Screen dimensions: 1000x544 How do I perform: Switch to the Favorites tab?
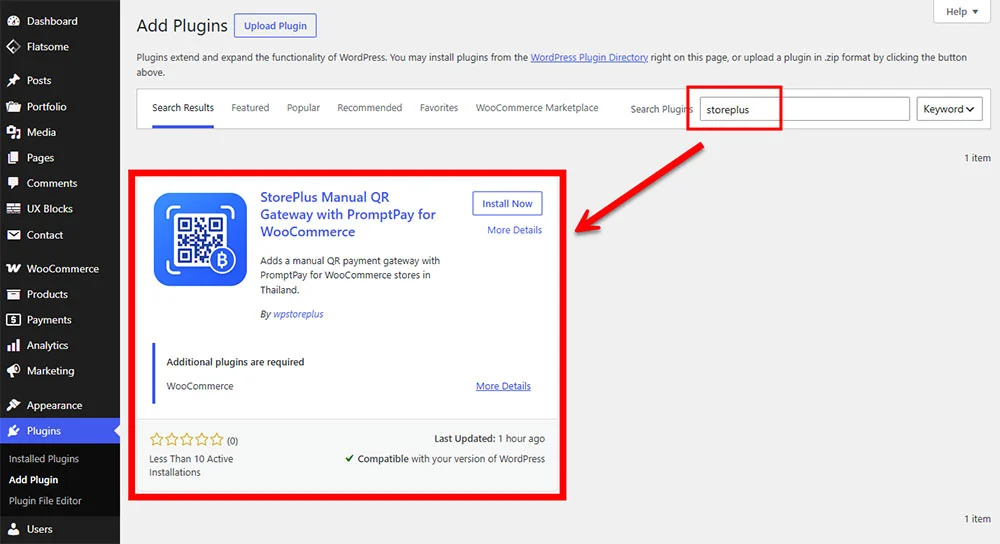439,108
